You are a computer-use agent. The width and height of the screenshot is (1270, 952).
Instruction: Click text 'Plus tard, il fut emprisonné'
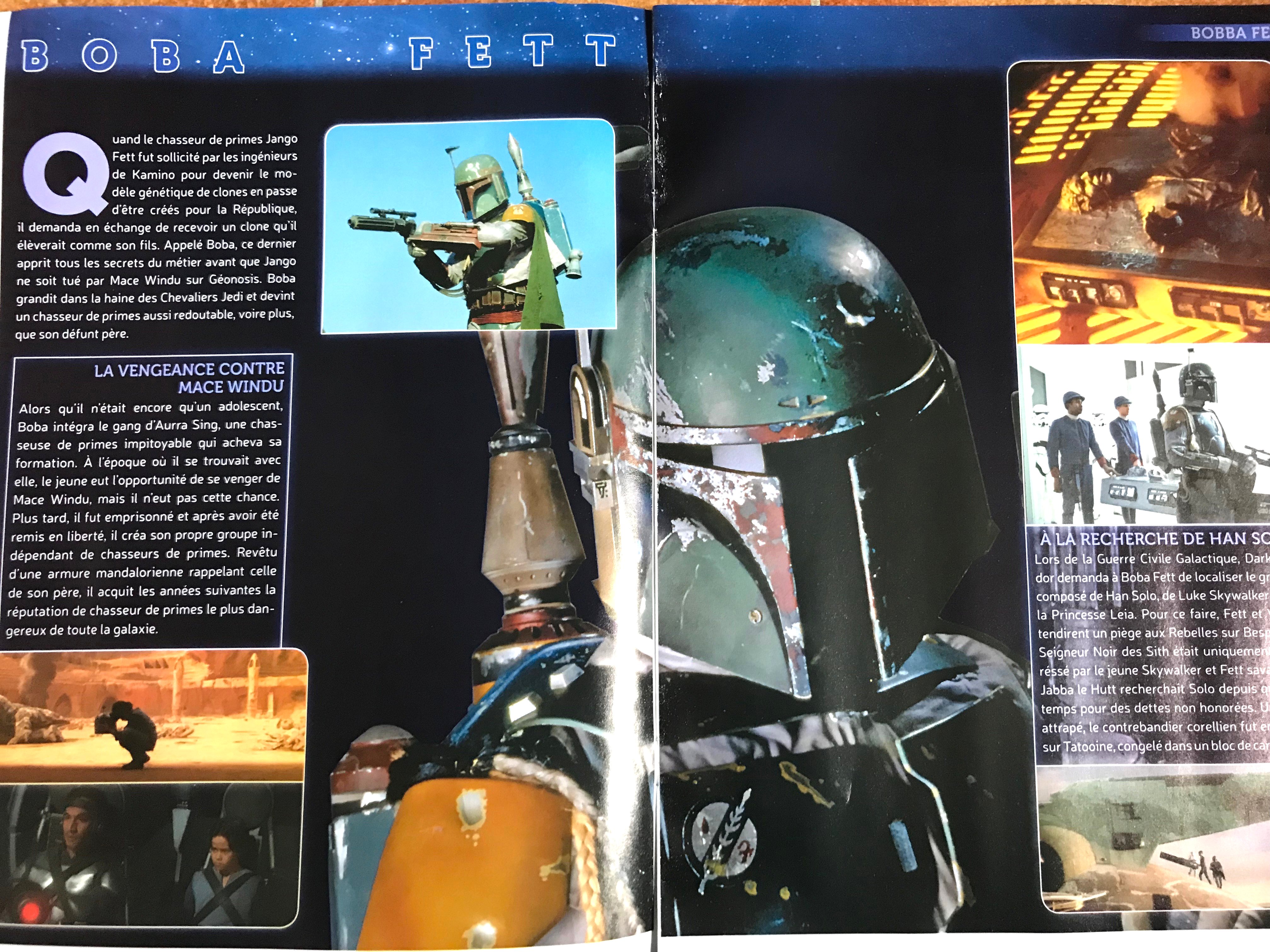tap(93, 517)
